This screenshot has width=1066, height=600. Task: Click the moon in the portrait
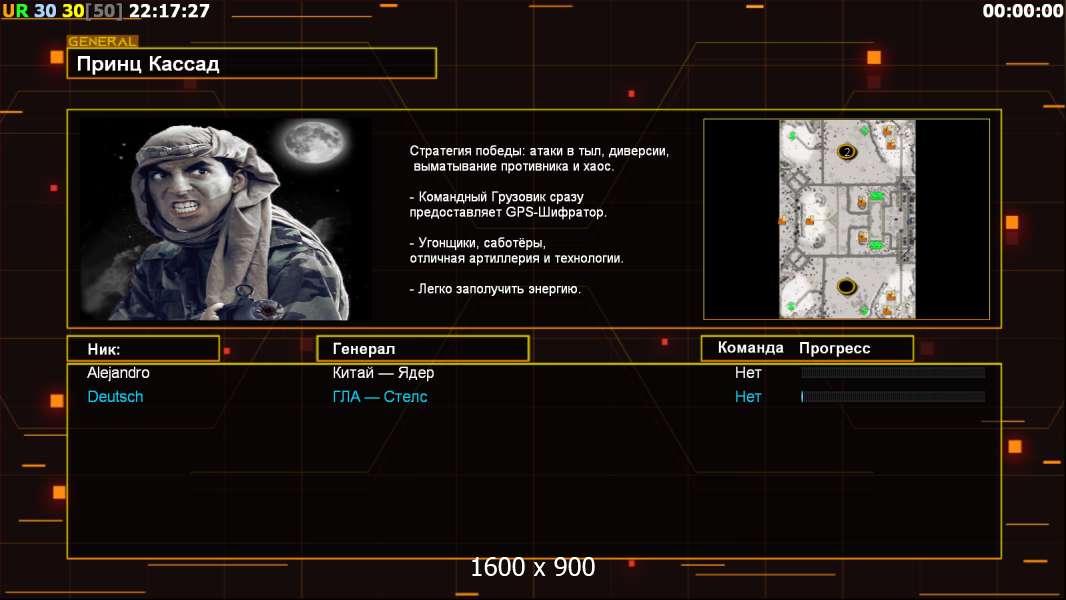315,143
